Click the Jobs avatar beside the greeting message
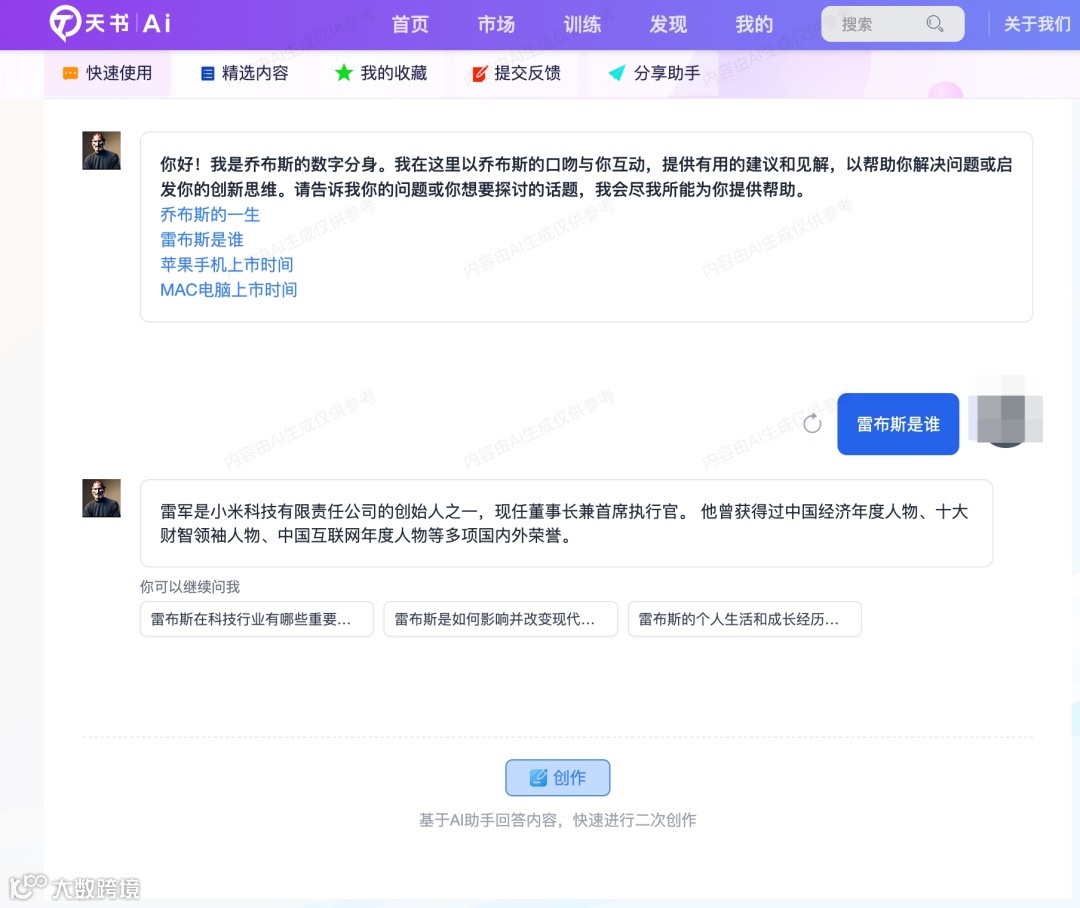The height and width of the screenshot is (908, 1080). click(101, 150)
